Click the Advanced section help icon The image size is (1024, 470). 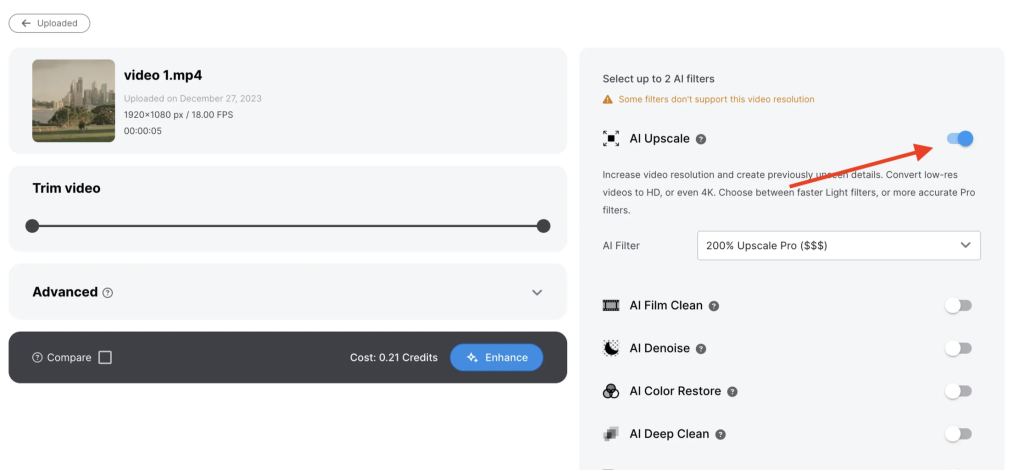(x=108, y=293)
